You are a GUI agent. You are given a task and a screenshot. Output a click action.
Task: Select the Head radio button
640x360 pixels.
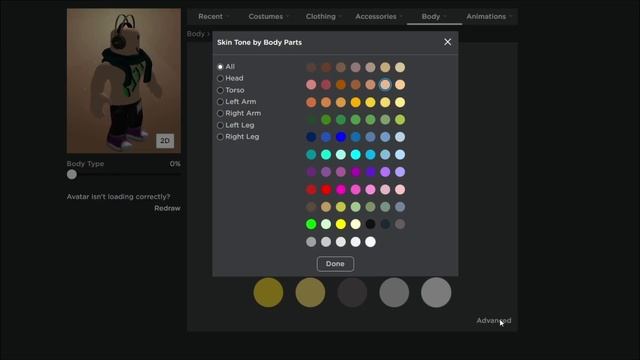(x=220, y=78)
